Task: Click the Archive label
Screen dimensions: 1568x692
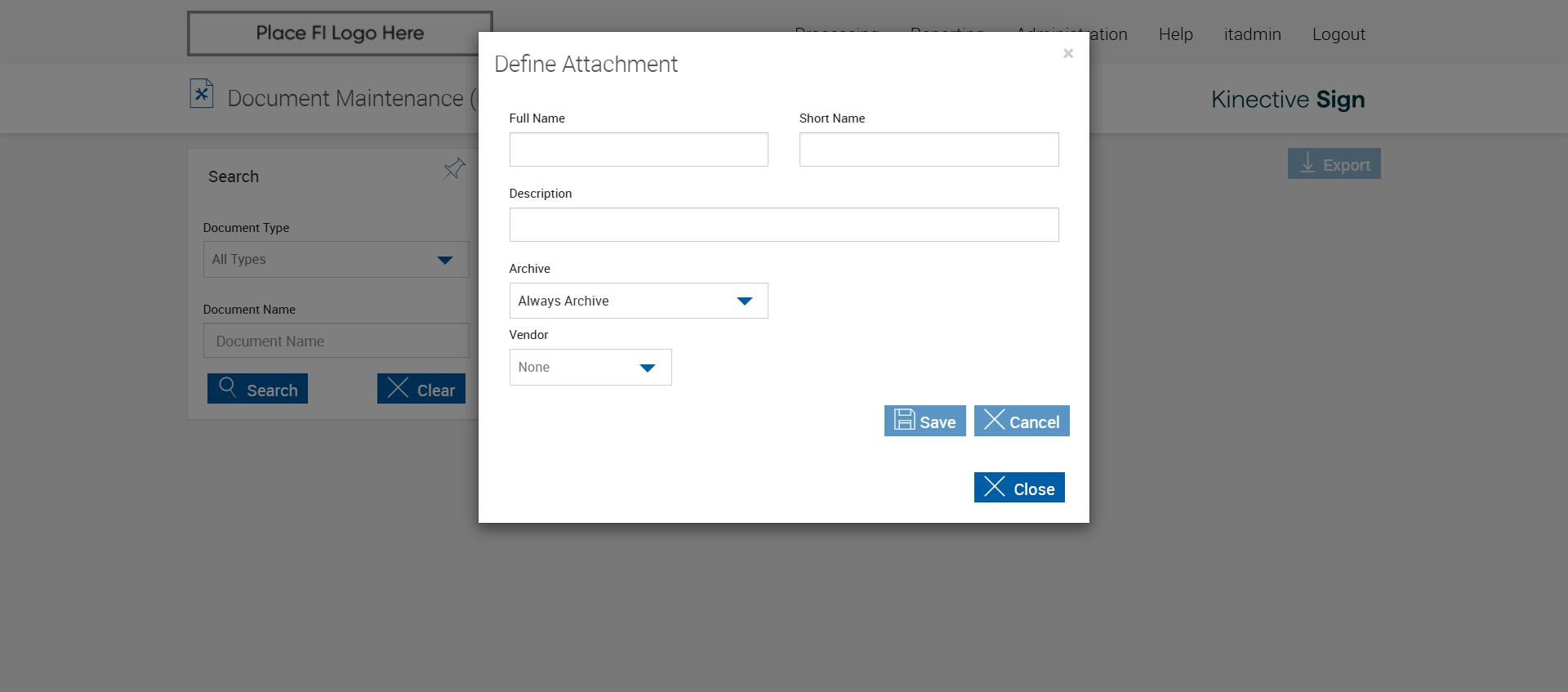Action: tap(529, 269)
